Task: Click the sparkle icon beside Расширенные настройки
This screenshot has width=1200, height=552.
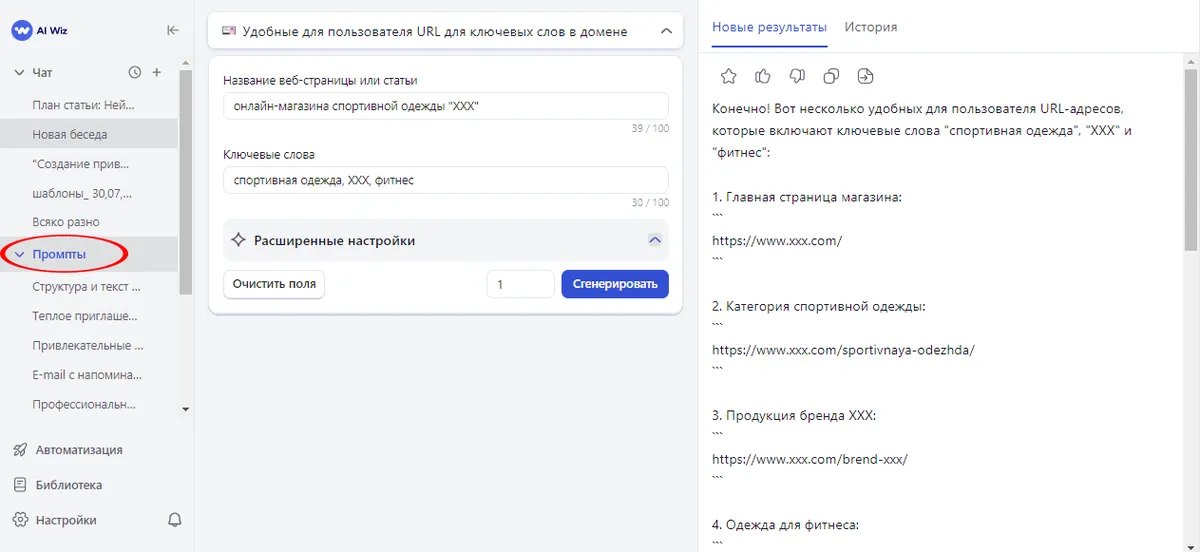Action: pos(238,240)
